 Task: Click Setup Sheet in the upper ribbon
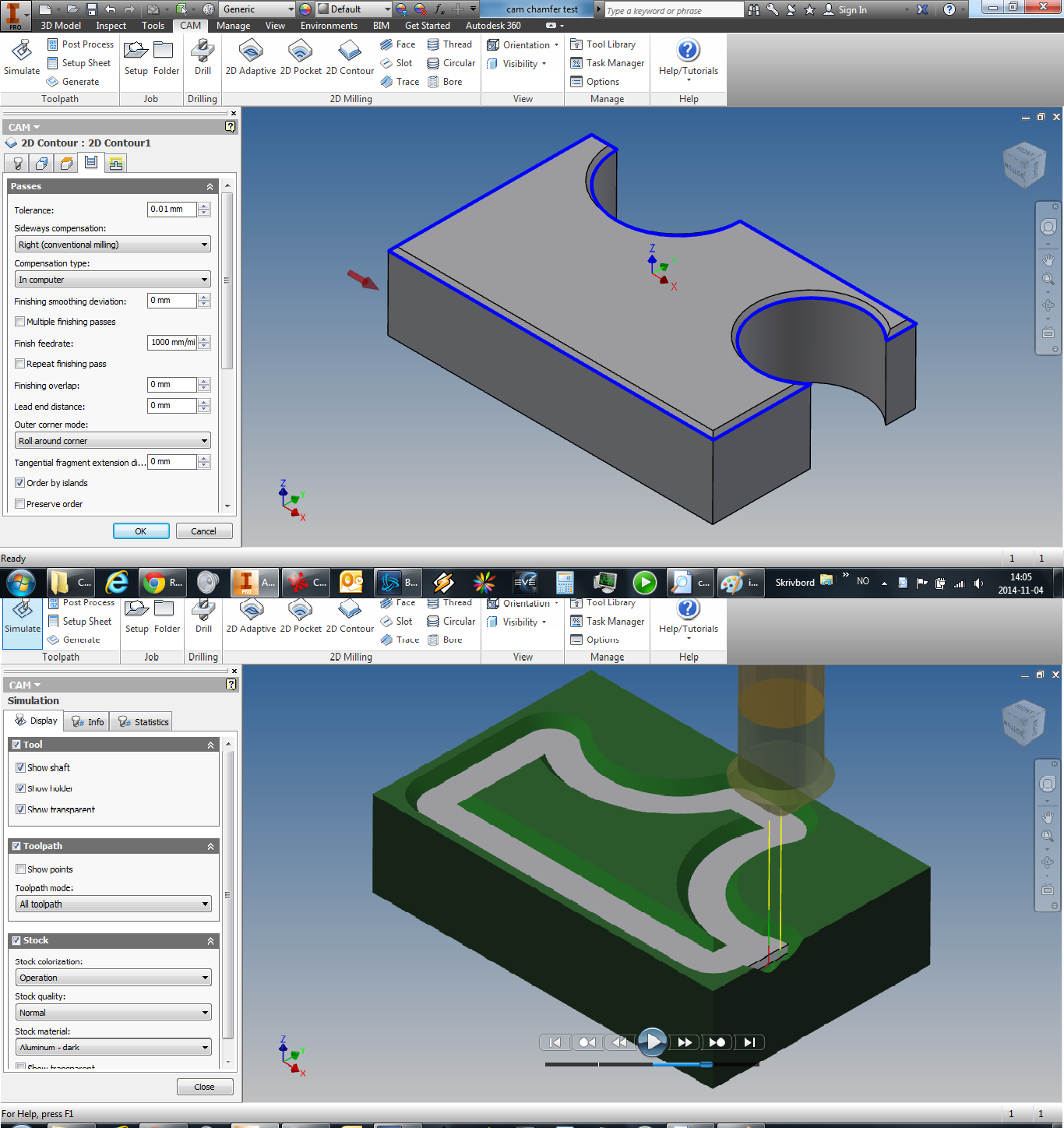(x=79, y=63)
